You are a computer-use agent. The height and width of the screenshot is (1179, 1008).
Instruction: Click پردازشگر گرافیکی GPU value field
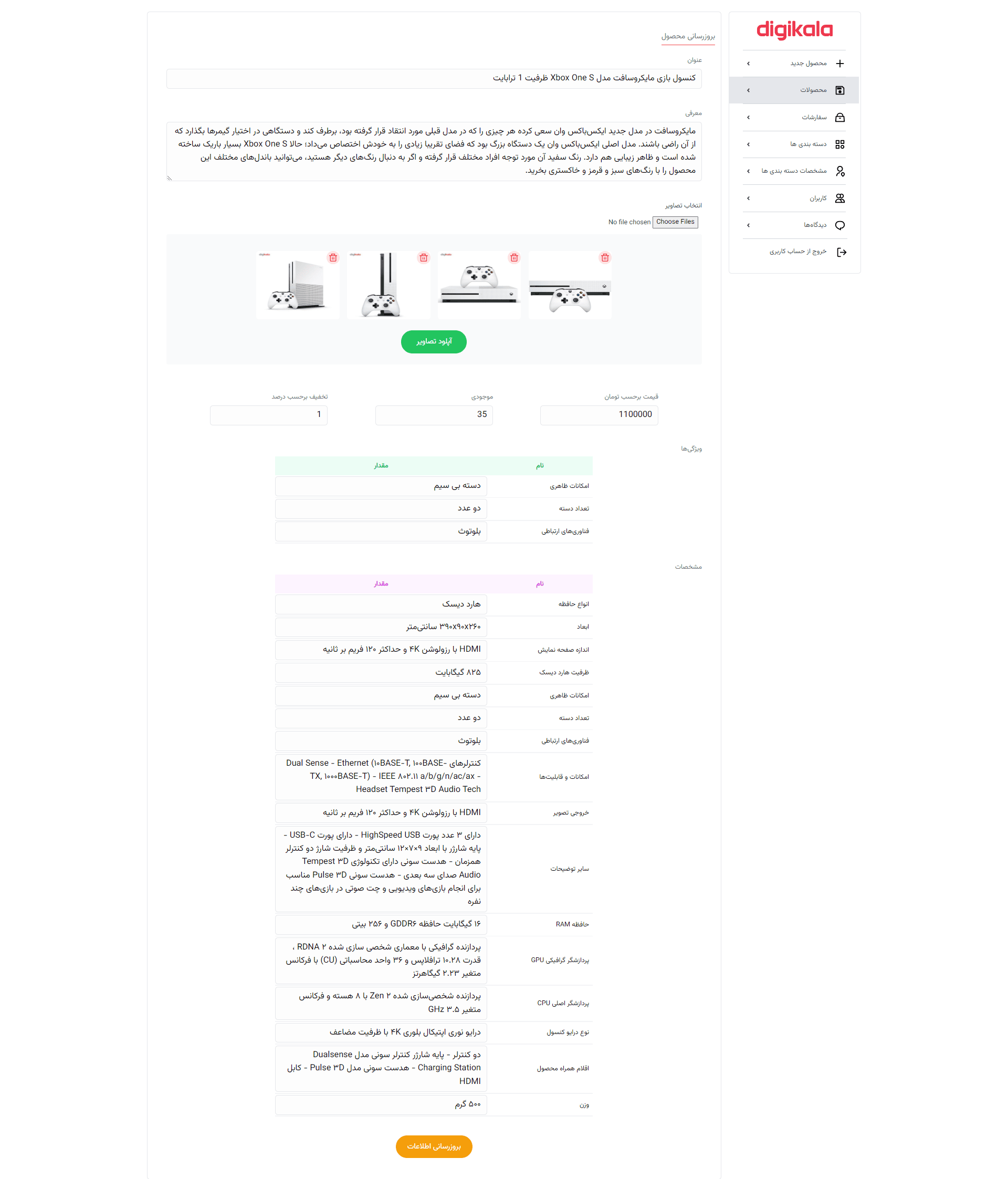[381, 961]
